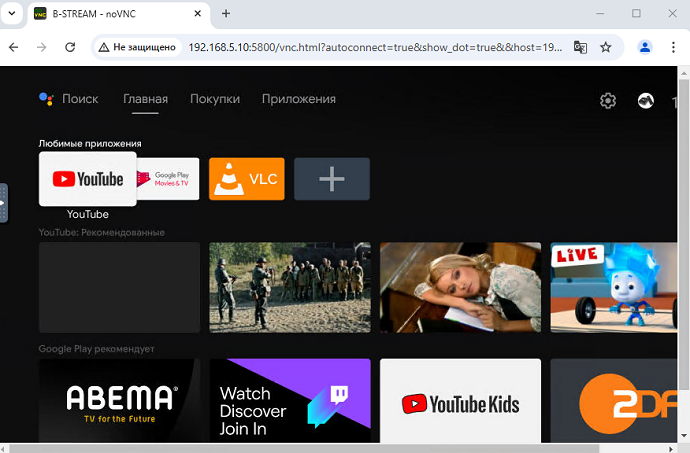Viewport: 690px width, 453px height.
Task: Click the YouTube: Рекомендованные heading
Action: [102, 232]
